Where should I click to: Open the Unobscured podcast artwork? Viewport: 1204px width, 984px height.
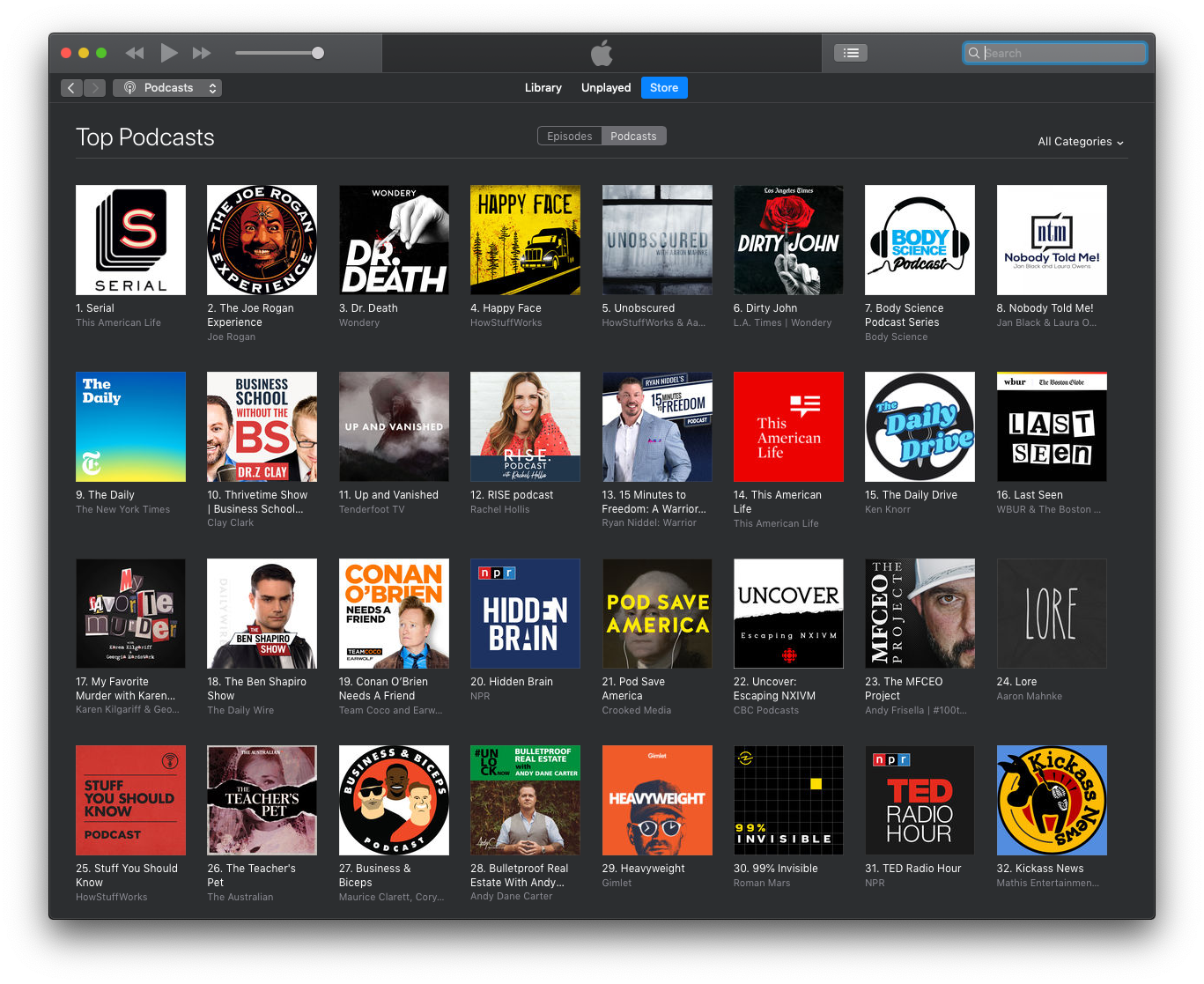pos(657,240)
